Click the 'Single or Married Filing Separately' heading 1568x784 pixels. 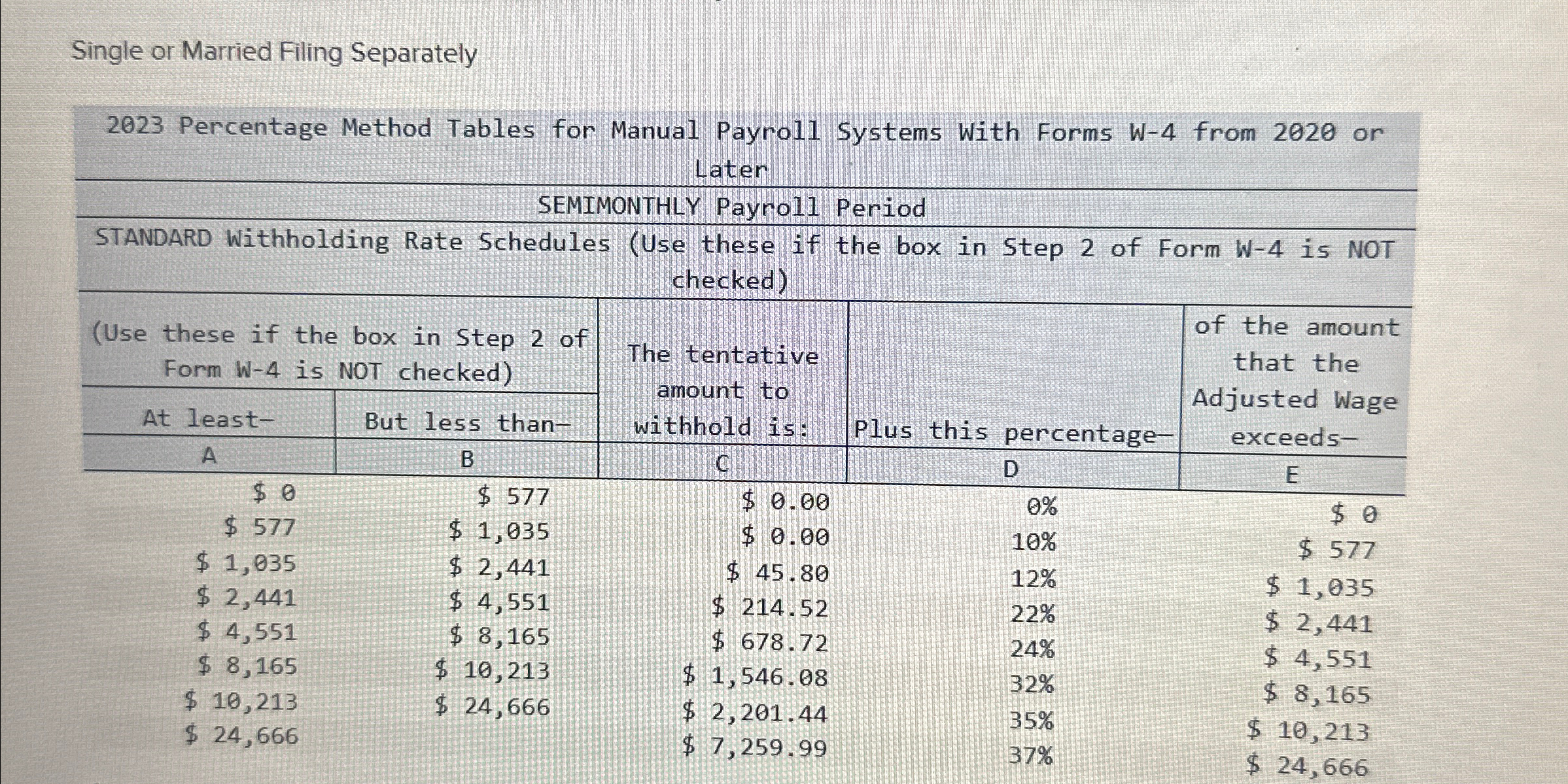click(273, 52)
